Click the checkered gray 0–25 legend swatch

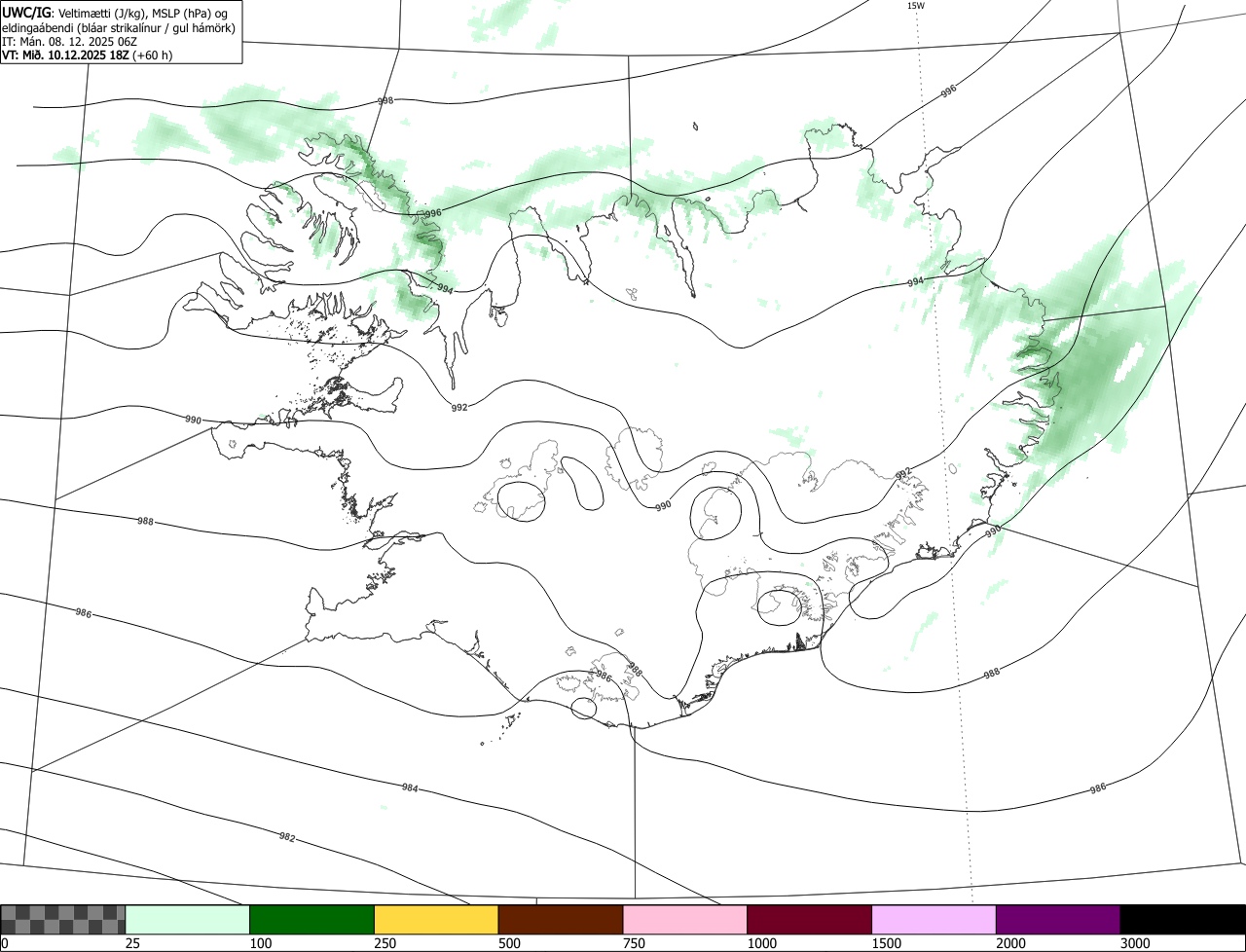[x=63, y=919]
